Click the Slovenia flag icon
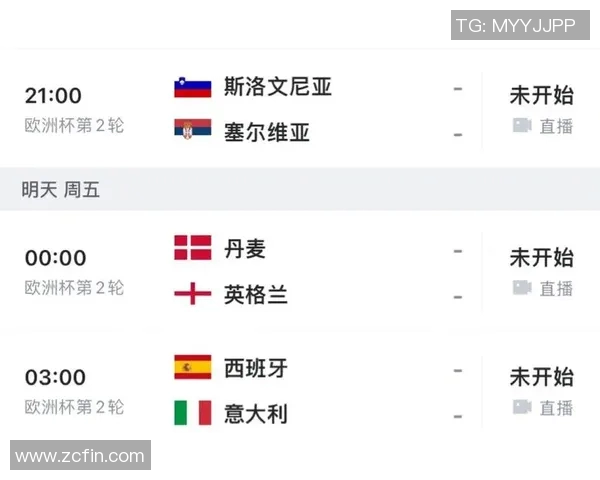 (x=193, y=87)
